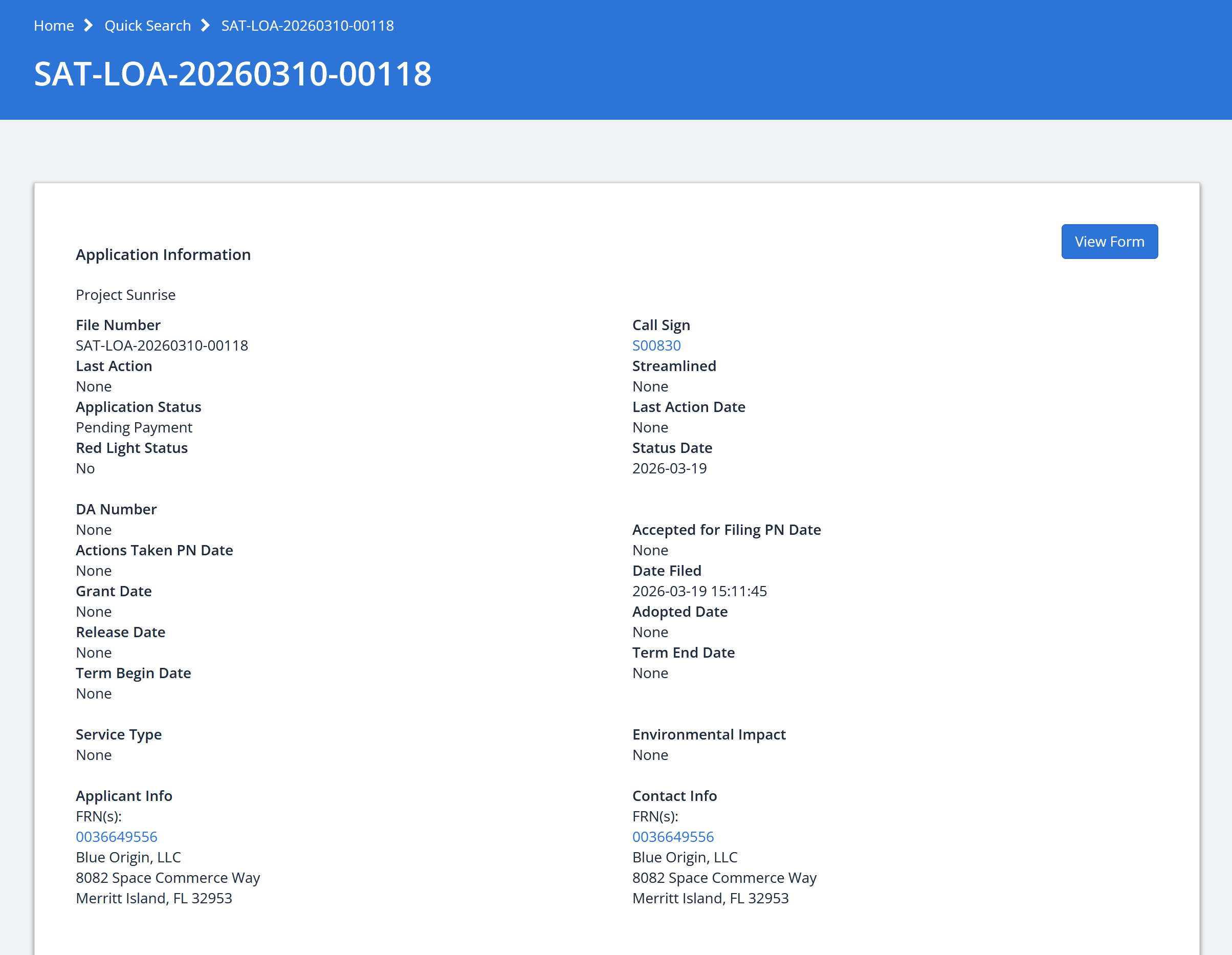1232x955 pixels.
Task: Click the Contact Info Merritt Island address line
Action: (x=710, y=898)
